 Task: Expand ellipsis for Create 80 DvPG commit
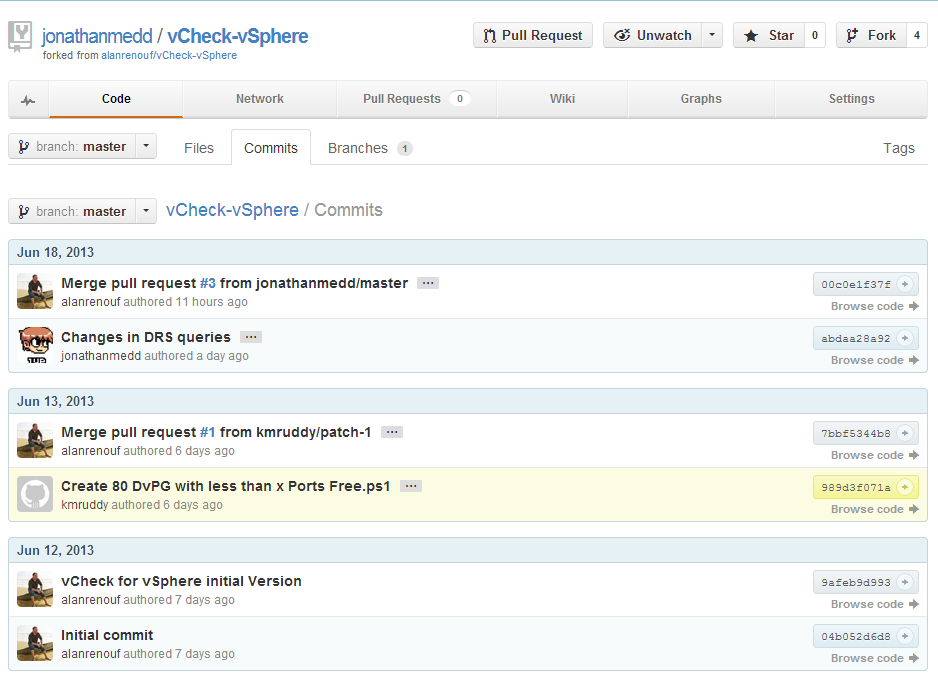click(x=411, y=486)
